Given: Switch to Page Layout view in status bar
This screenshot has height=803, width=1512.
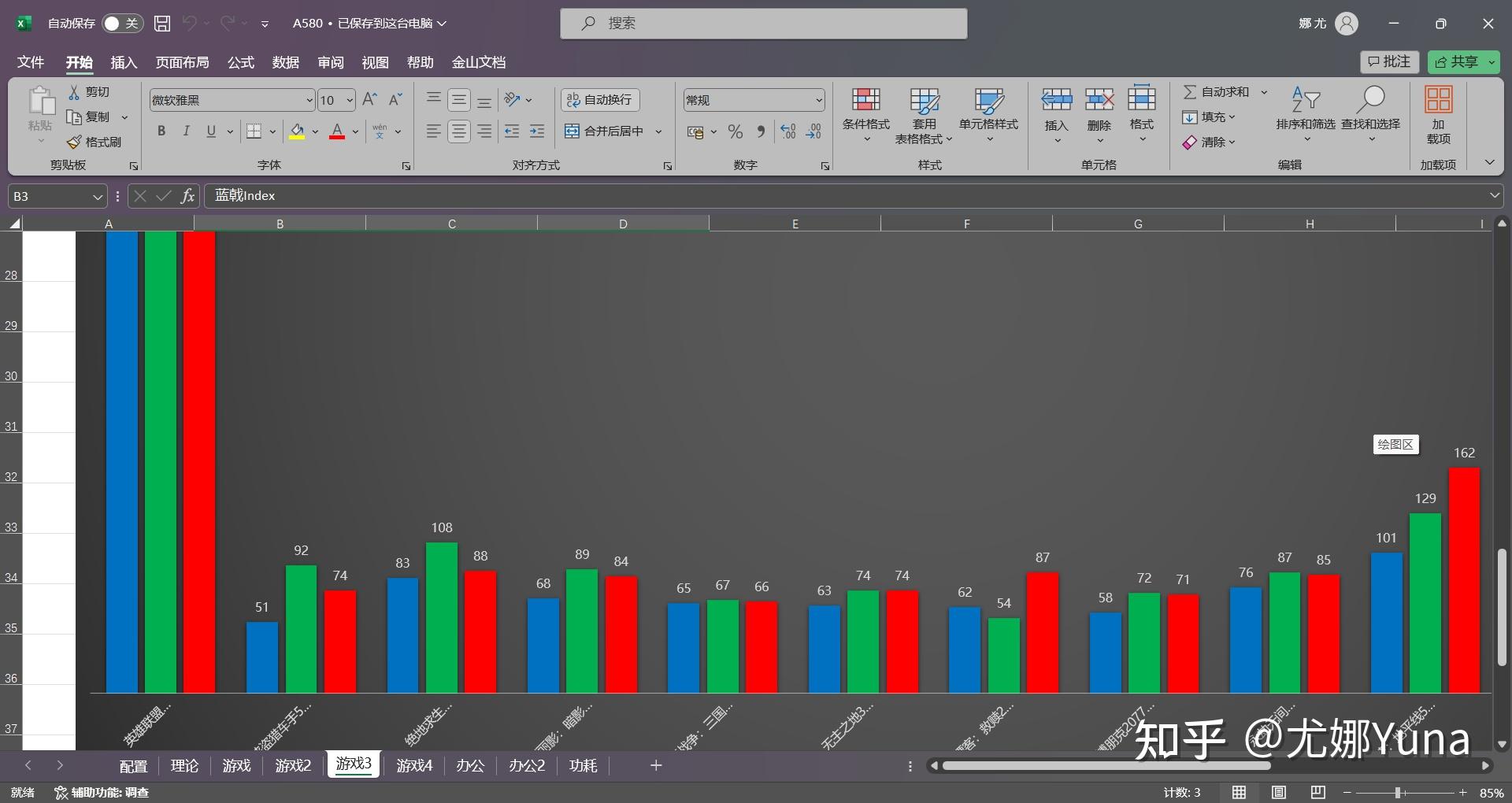Looking at the screenshot, I should pos(1279,792).
